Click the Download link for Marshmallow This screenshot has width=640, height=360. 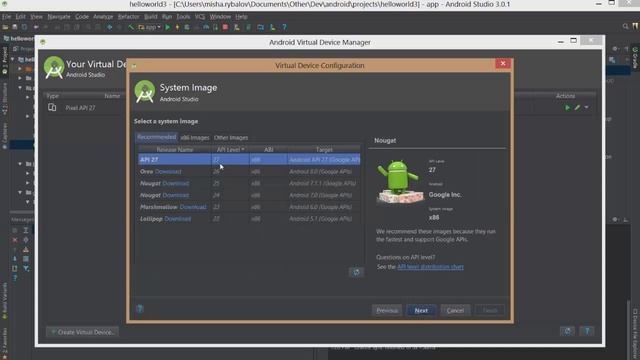point(193,207)
